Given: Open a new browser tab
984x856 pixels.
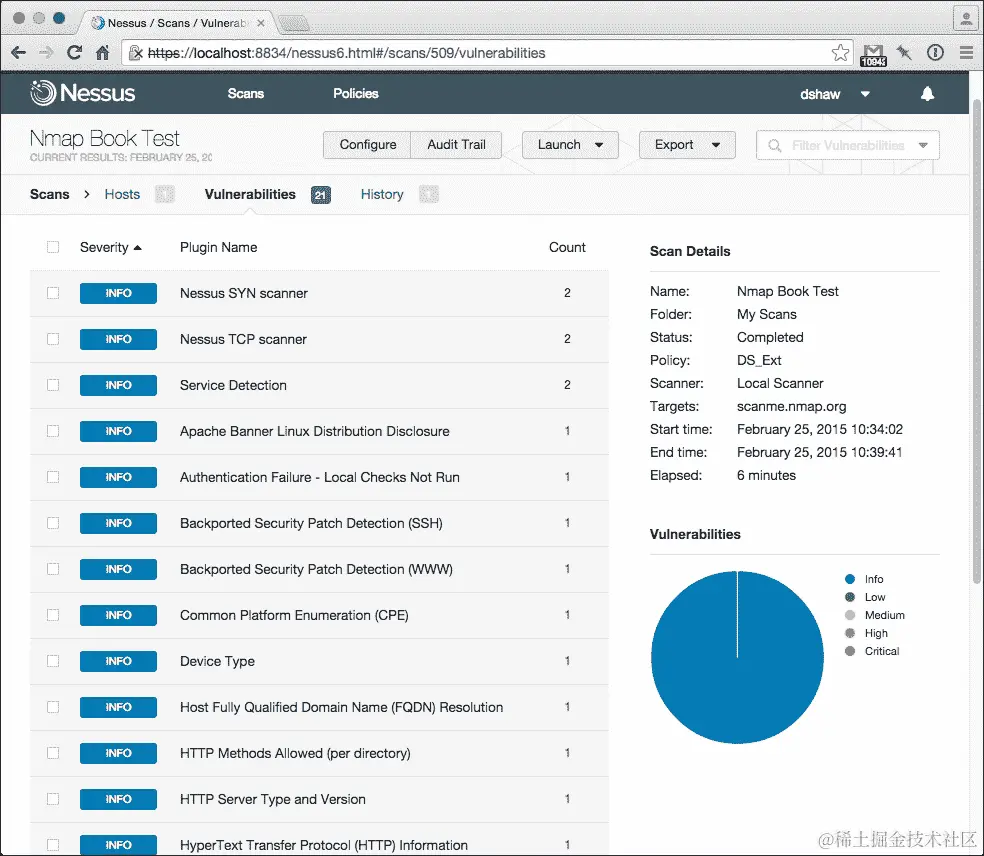Looking at the screenshot, I should coord(294,24).
